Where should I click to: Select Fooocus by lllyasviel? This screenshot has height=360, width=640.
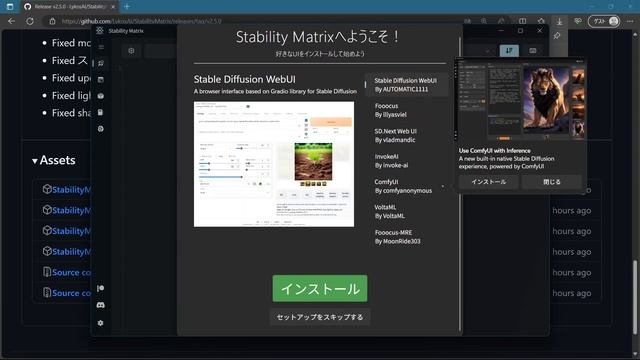(406, 110)
